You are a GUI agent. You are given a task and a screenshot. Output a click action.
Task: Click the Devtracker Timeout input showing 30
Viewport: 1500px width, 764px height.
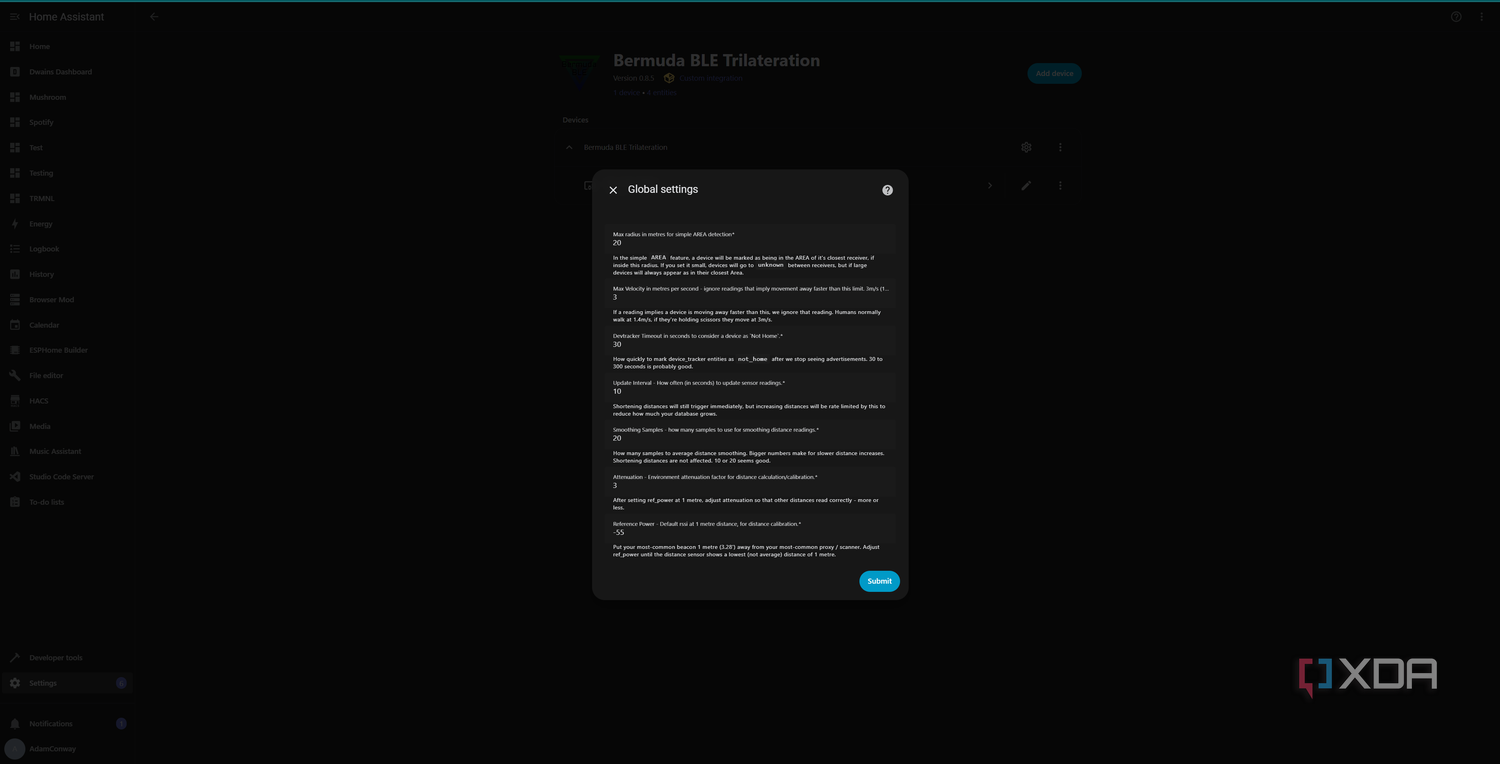[x=751, y=340]
